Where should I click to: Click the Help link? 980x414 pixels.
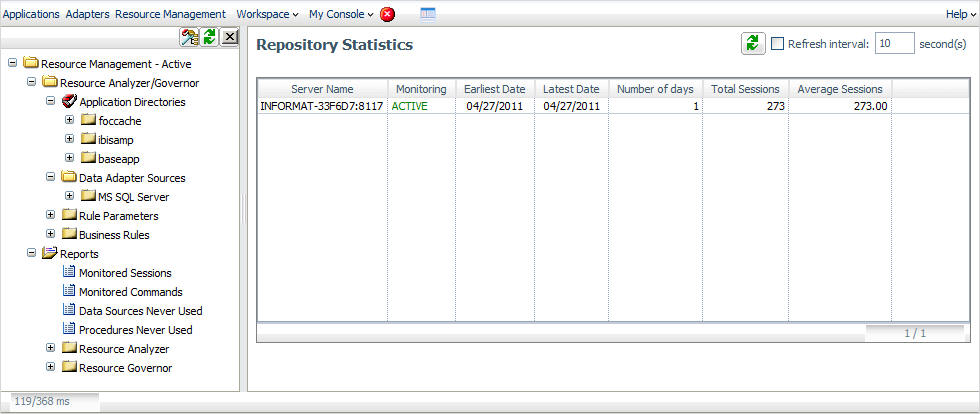[x=956, y=14]
